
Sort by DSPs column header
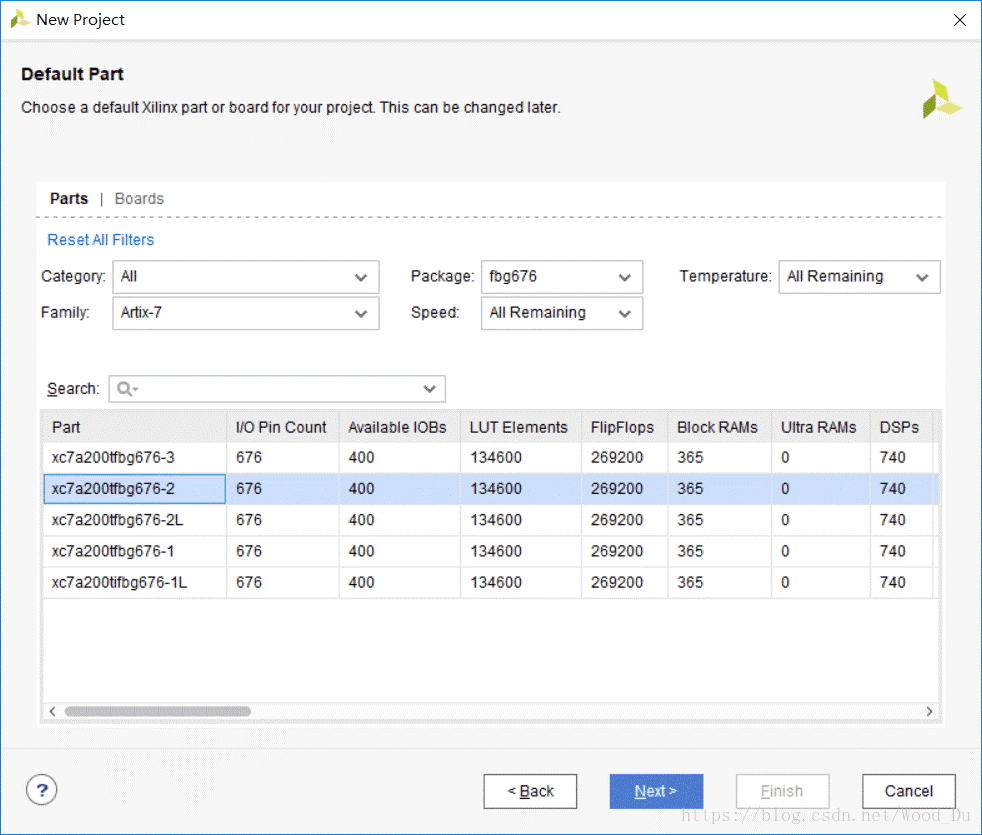901,427
